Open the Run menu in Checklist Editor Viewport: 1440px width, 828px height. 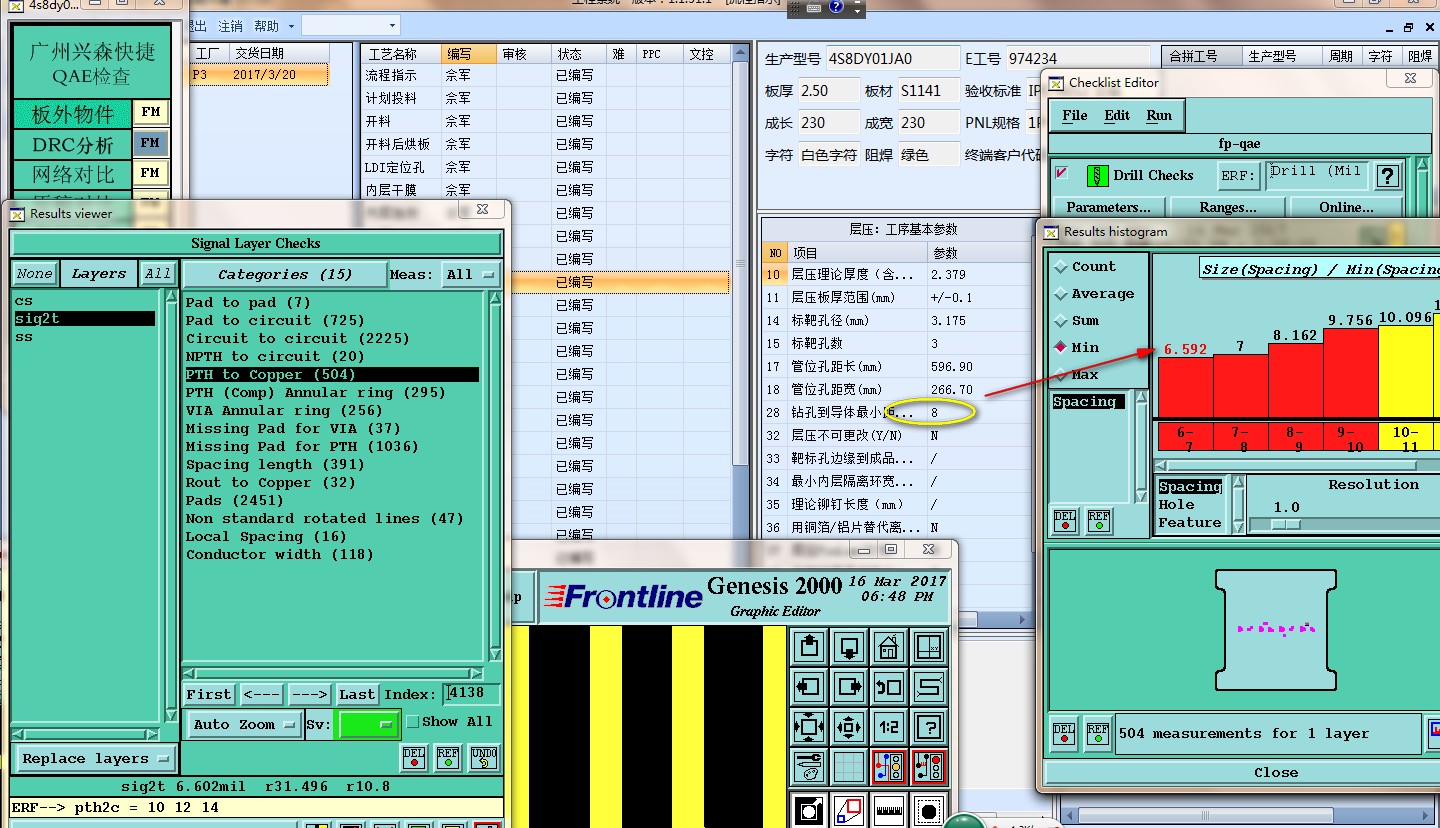tap(1159, 116)
